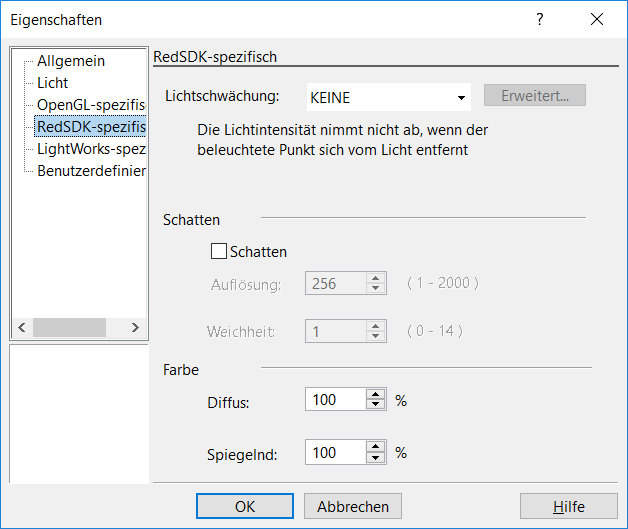This screenshot has height=529, width=628.
Task: Increase Diffus with up arrow
Action: (375, 394)
